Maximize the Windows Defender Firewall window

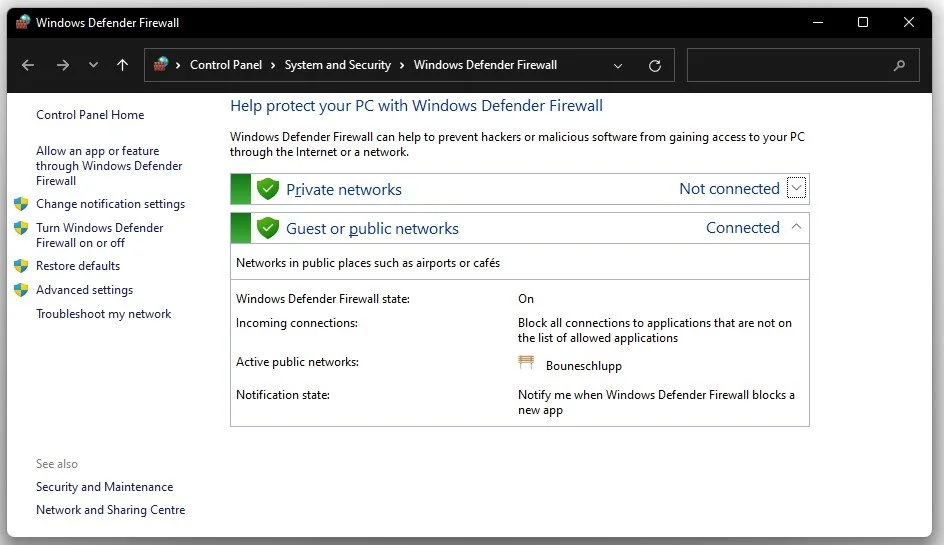coord(863,22)
